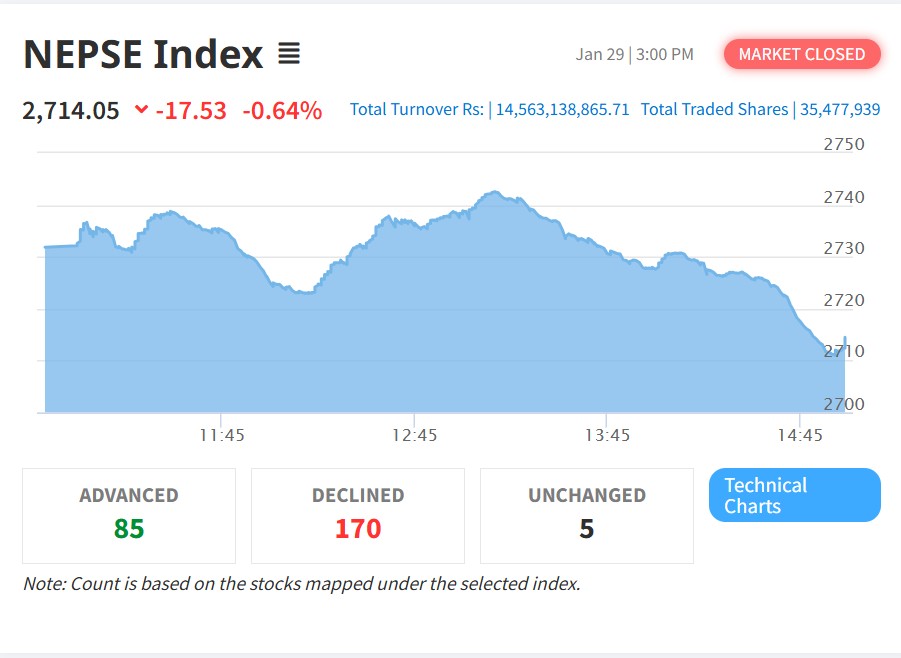Open the Technical Charts button

coord(794,495)
